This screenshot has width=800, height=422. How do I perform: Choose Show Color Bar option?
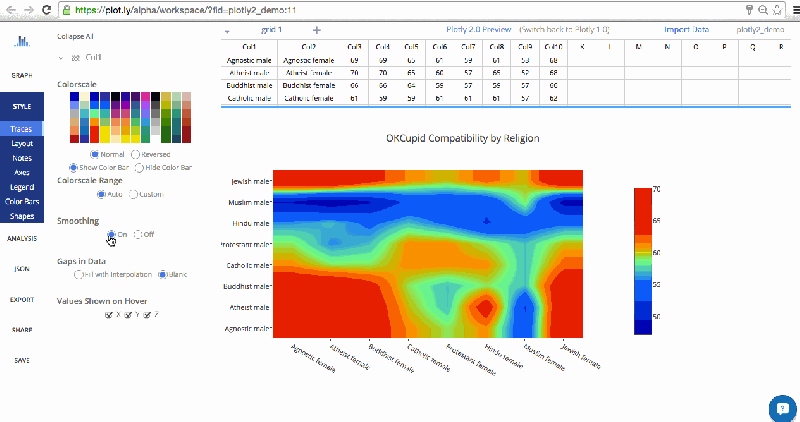pos(73,167)
